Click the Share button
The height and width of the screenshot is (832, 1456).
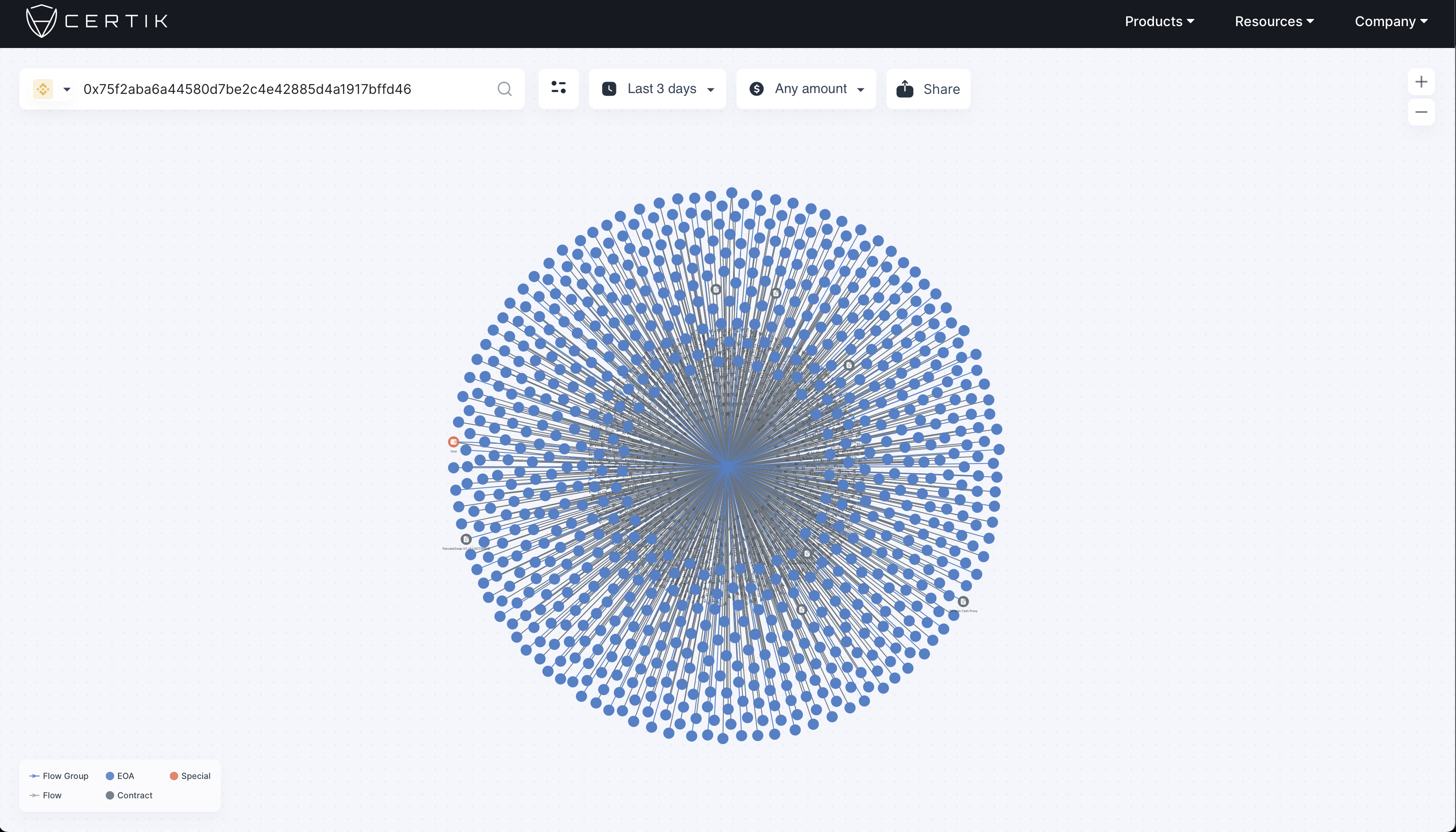[928, 89]
